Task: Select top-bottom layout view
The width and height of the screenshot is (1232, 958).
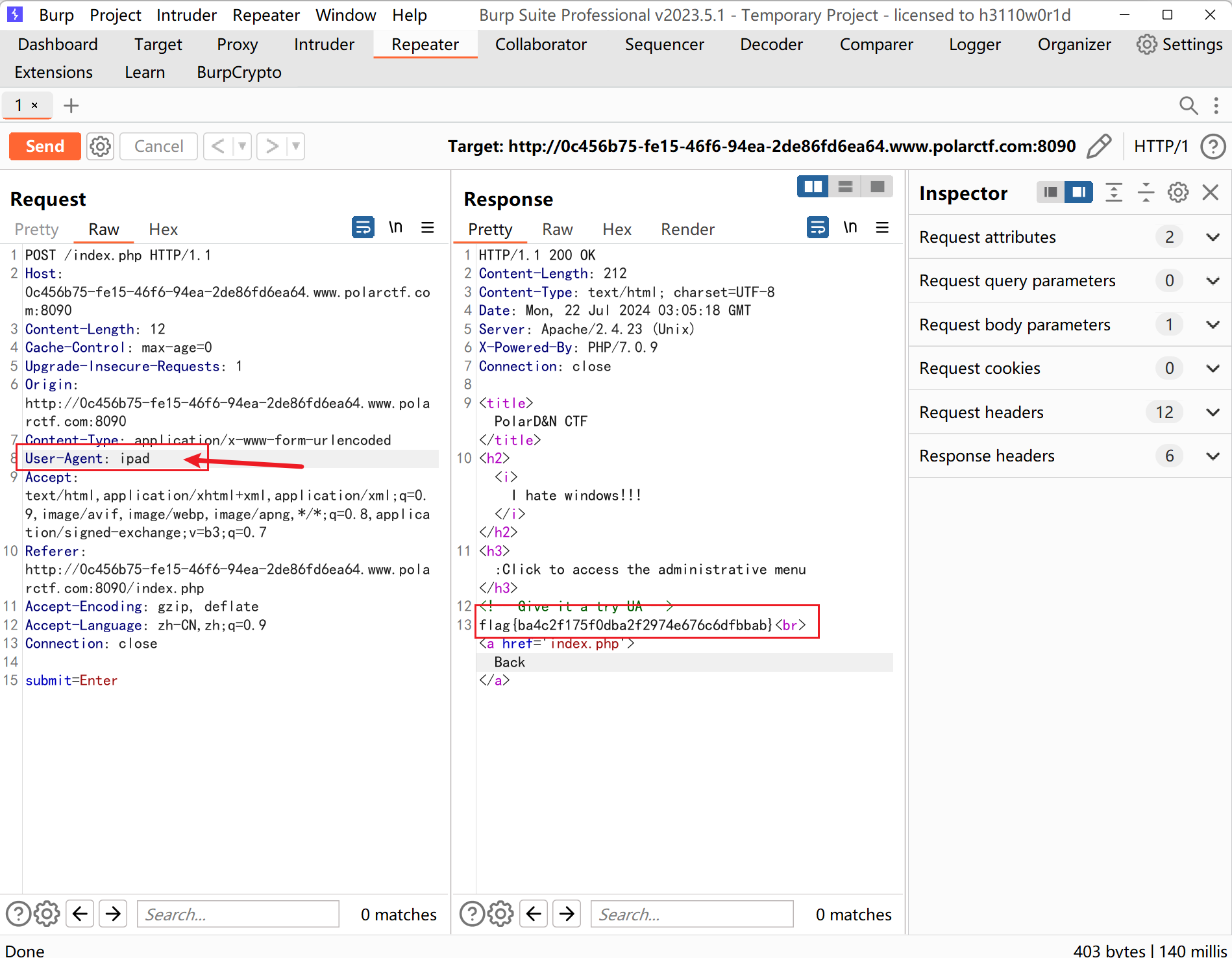Action: [845, 187]
